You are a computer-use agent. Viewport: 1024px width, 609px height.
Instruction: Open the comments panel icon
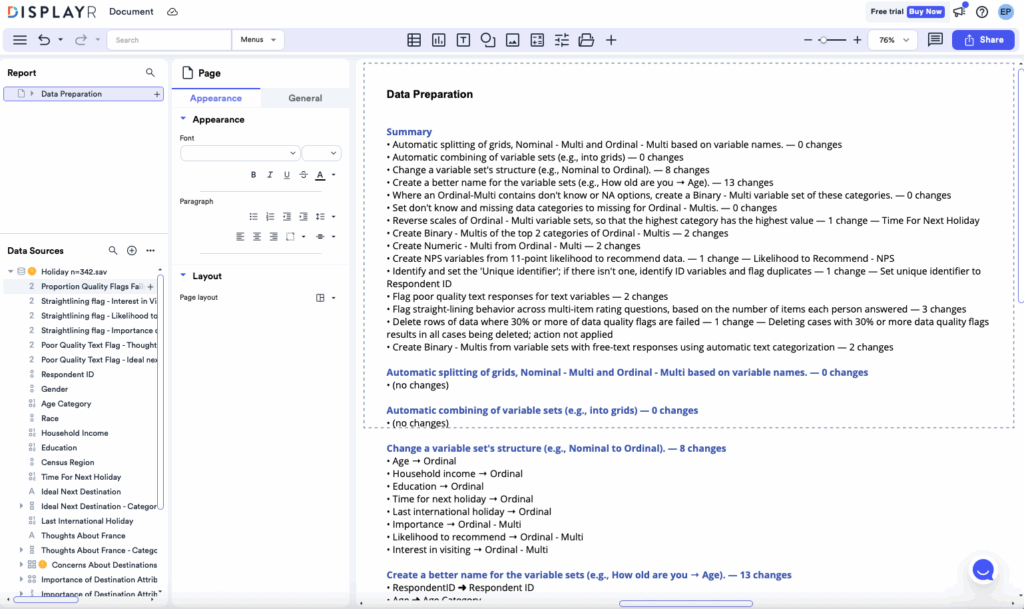click(x=935, y=40)
